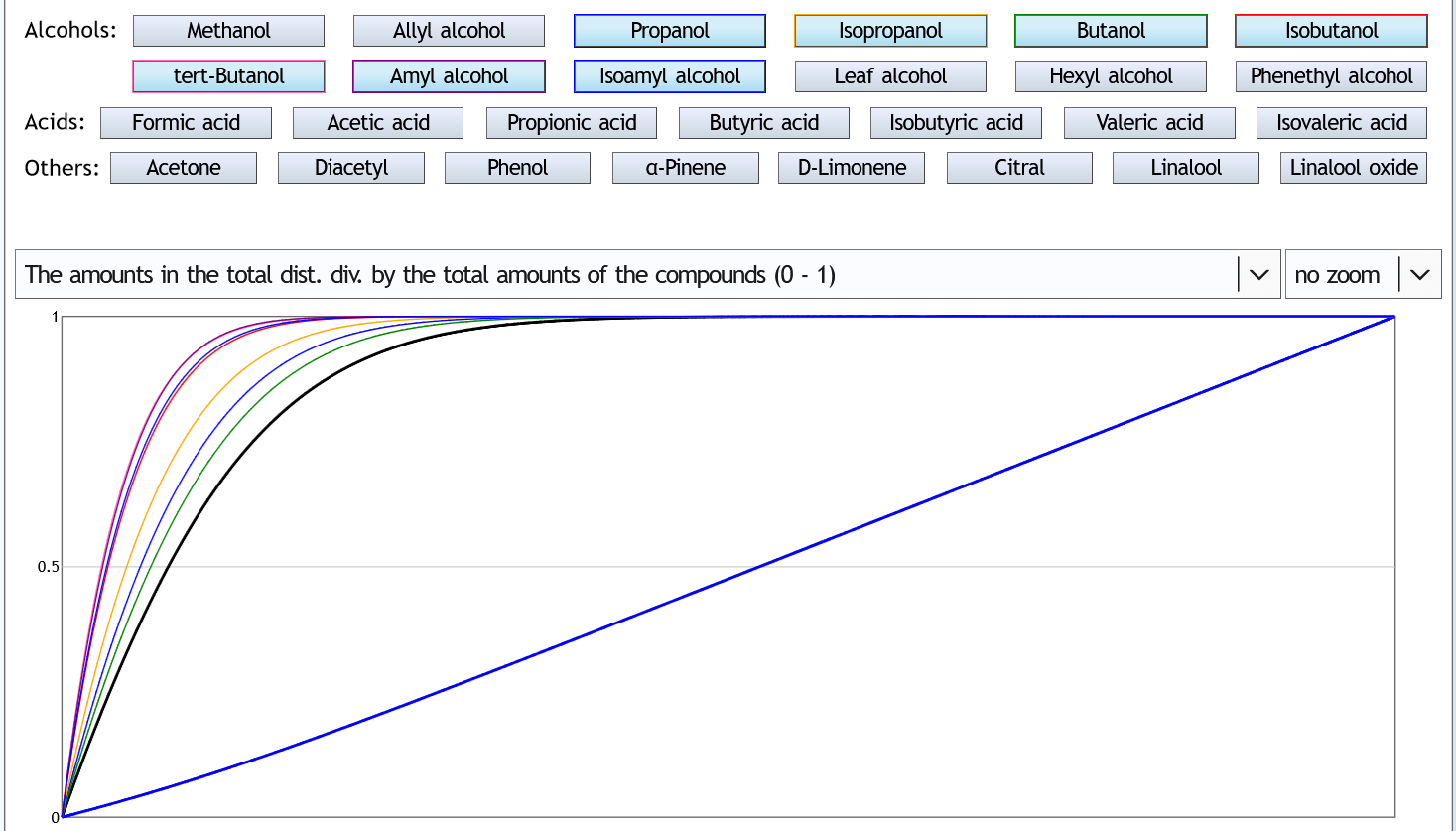Disable the Isopropanol curve

coord(890,31)
